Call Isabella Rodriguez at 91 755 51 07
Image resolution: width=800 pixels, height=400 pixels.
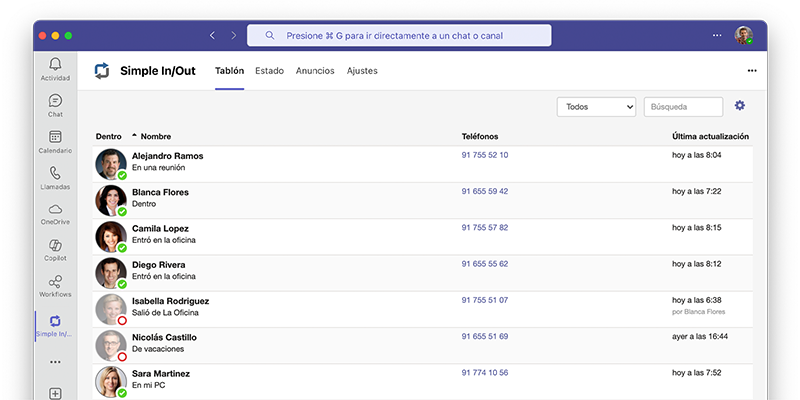pyautogui.click(x=485, y=300)
